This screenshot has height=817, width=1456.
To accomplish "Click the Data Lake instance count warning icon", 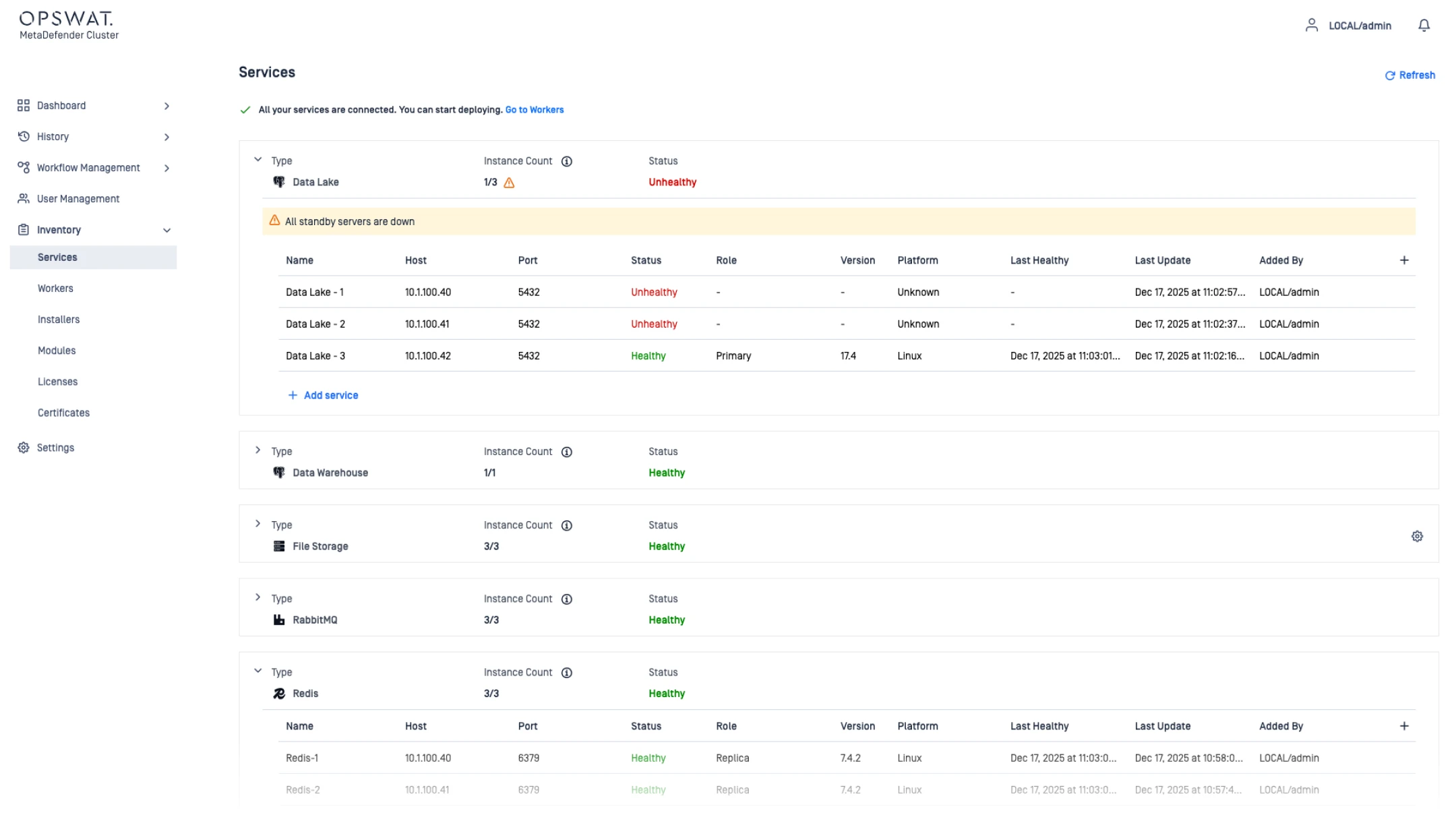I will click(x=510, y=183).
